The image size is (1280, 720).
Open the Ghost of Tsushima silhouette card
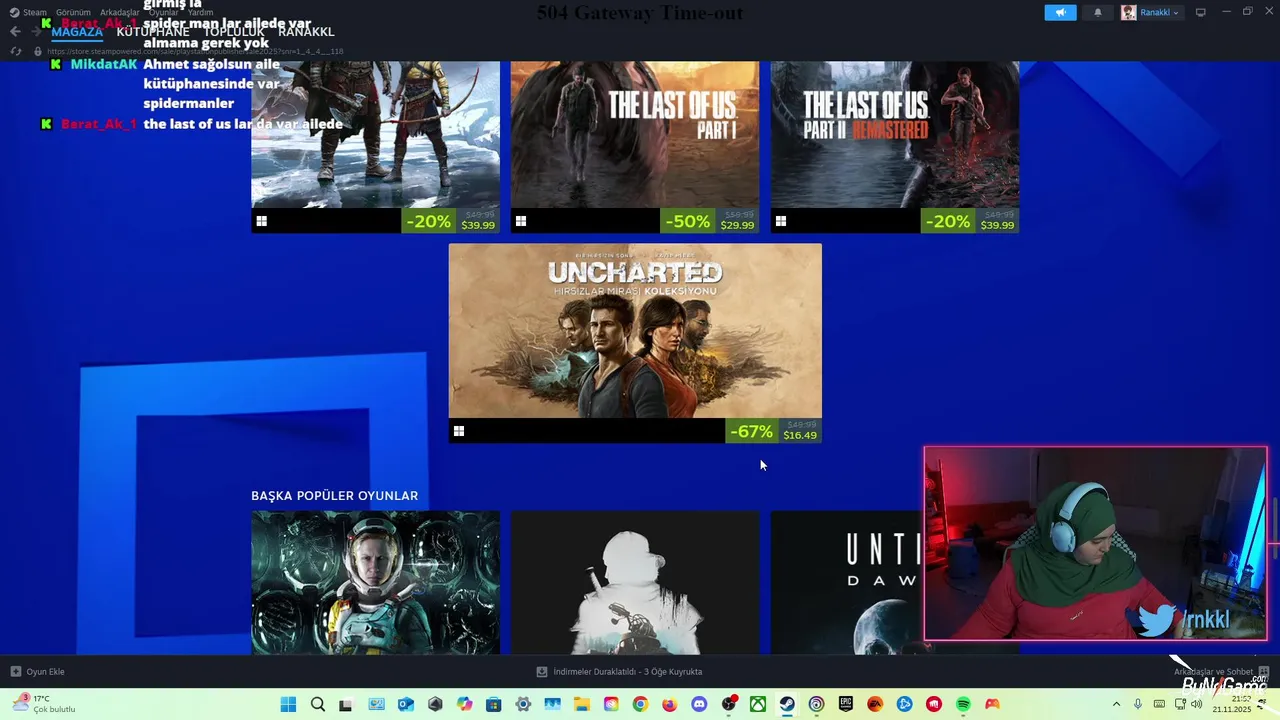635,583
